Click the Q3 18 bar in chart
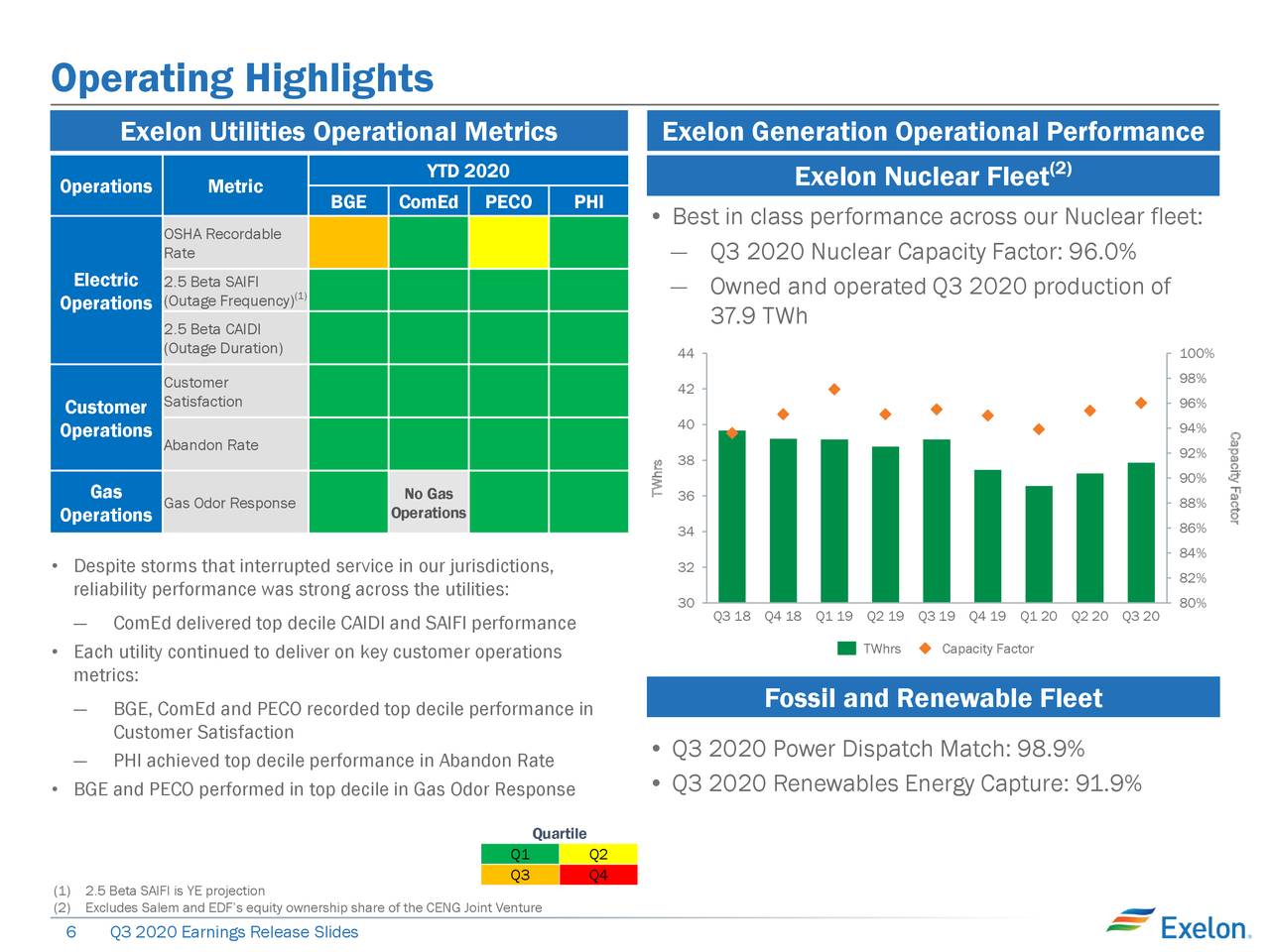Screen dimensions: 1270x952 tap(732, 516)
